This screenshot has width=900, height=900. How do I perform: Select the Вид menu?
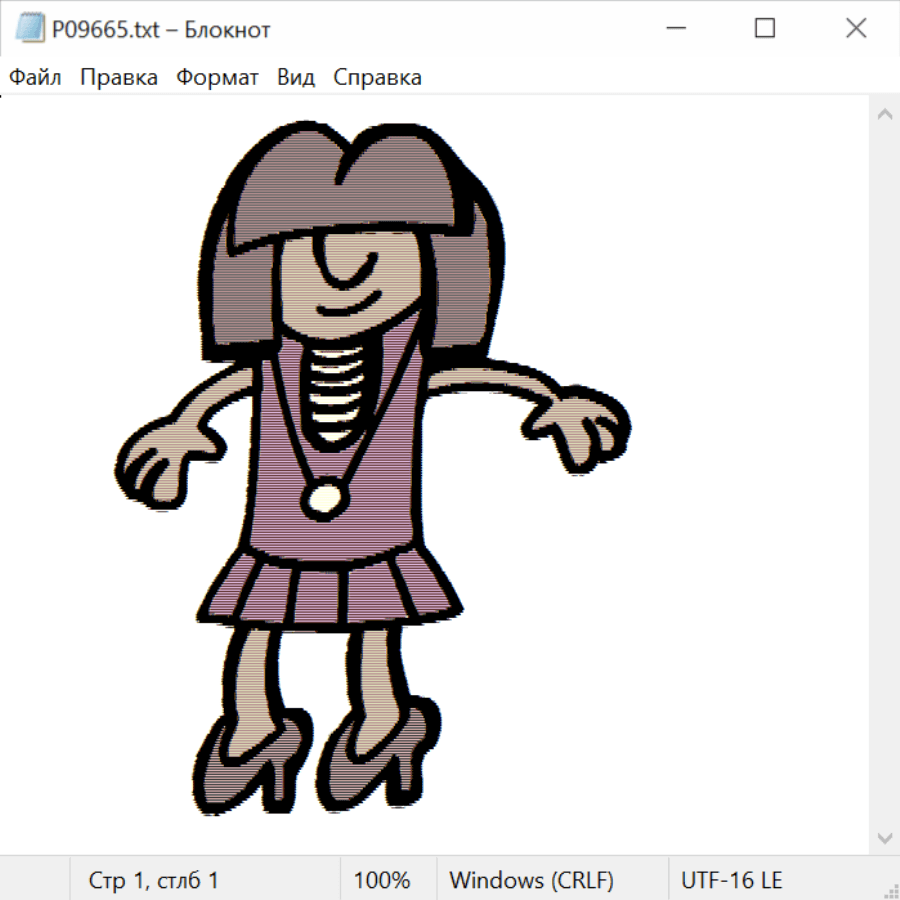pyautogui.click(x=296, y=78)
